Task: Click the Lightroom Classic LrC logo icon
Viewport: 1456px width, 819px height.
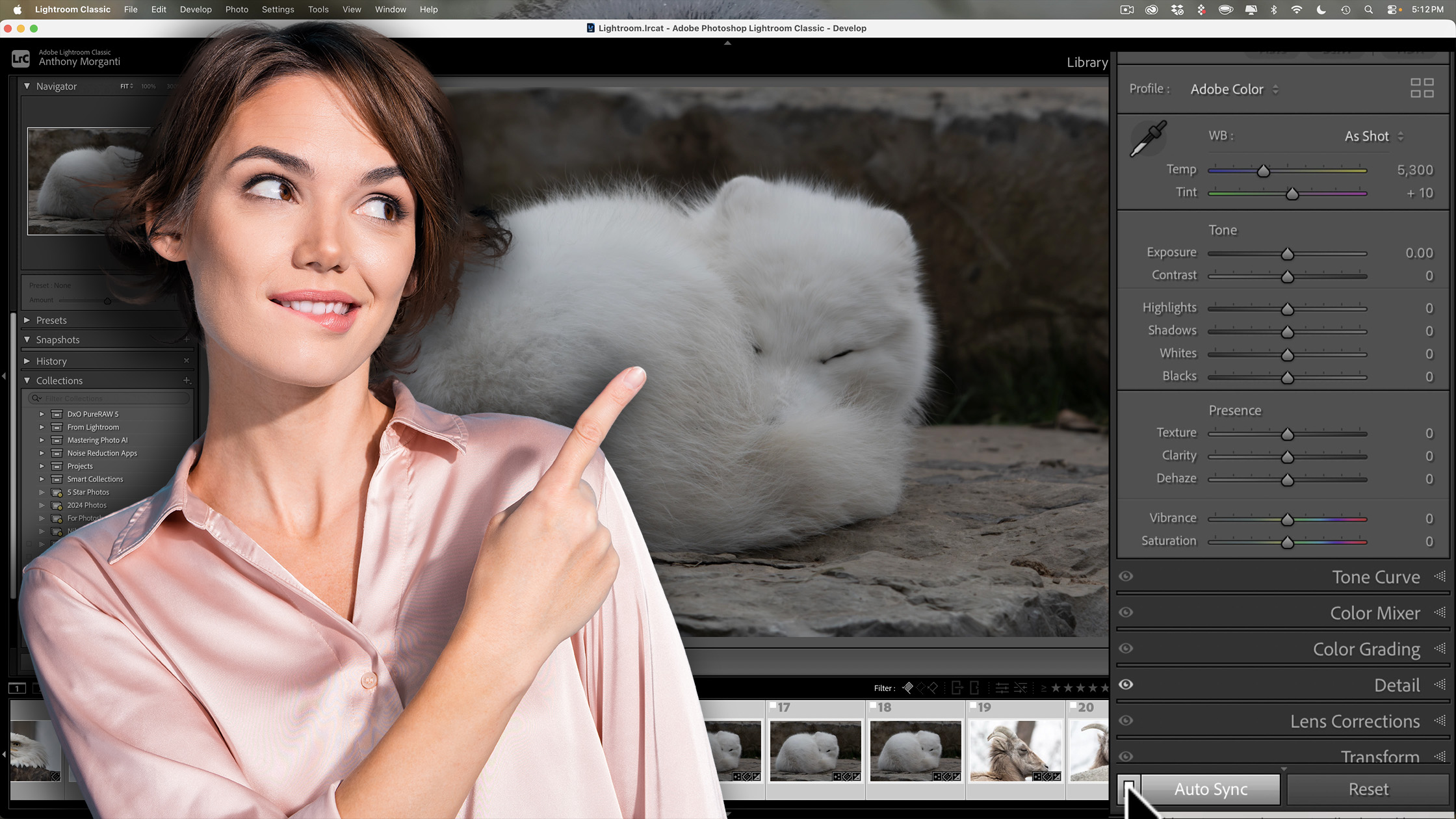Action: [20, 58]
